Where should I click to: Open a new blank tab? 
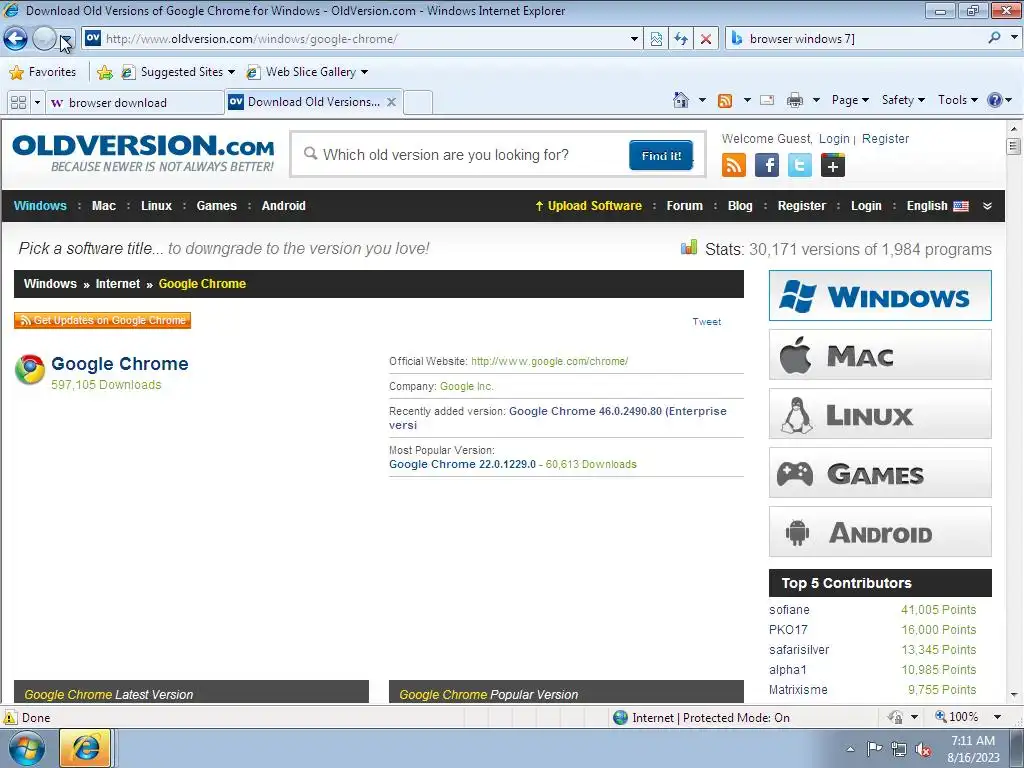pos(418,103)
